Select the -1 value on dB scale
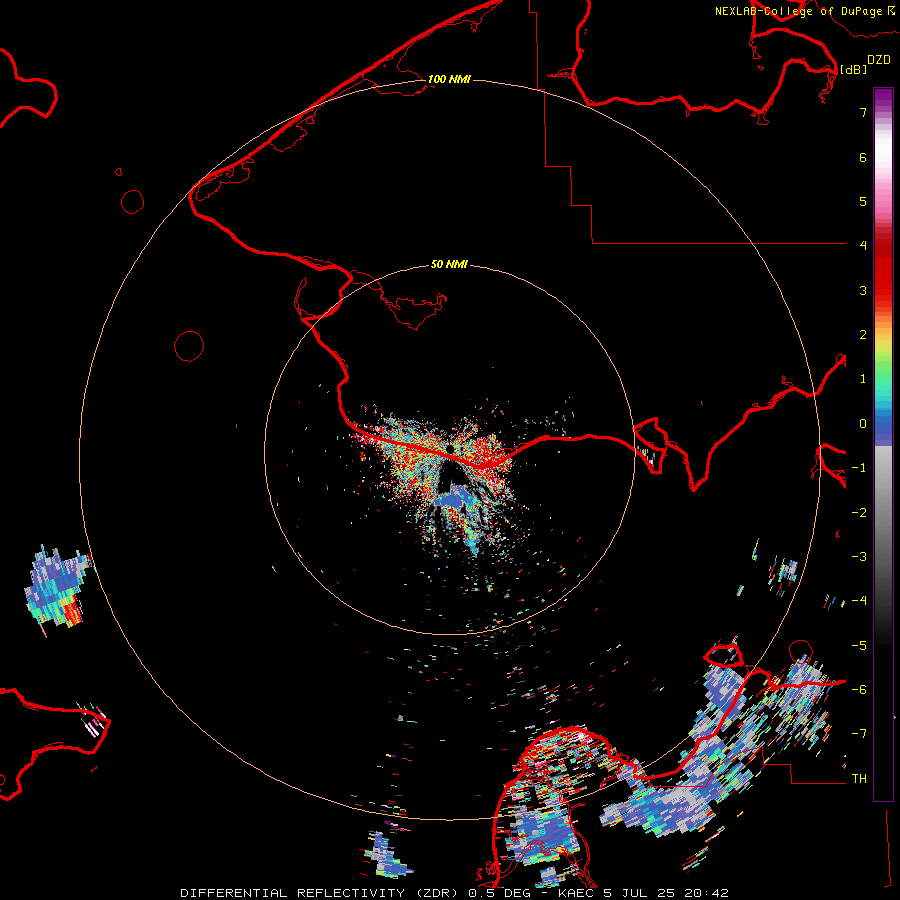The image size is (900, 900). pyautogui.click(x=859, y=468)
